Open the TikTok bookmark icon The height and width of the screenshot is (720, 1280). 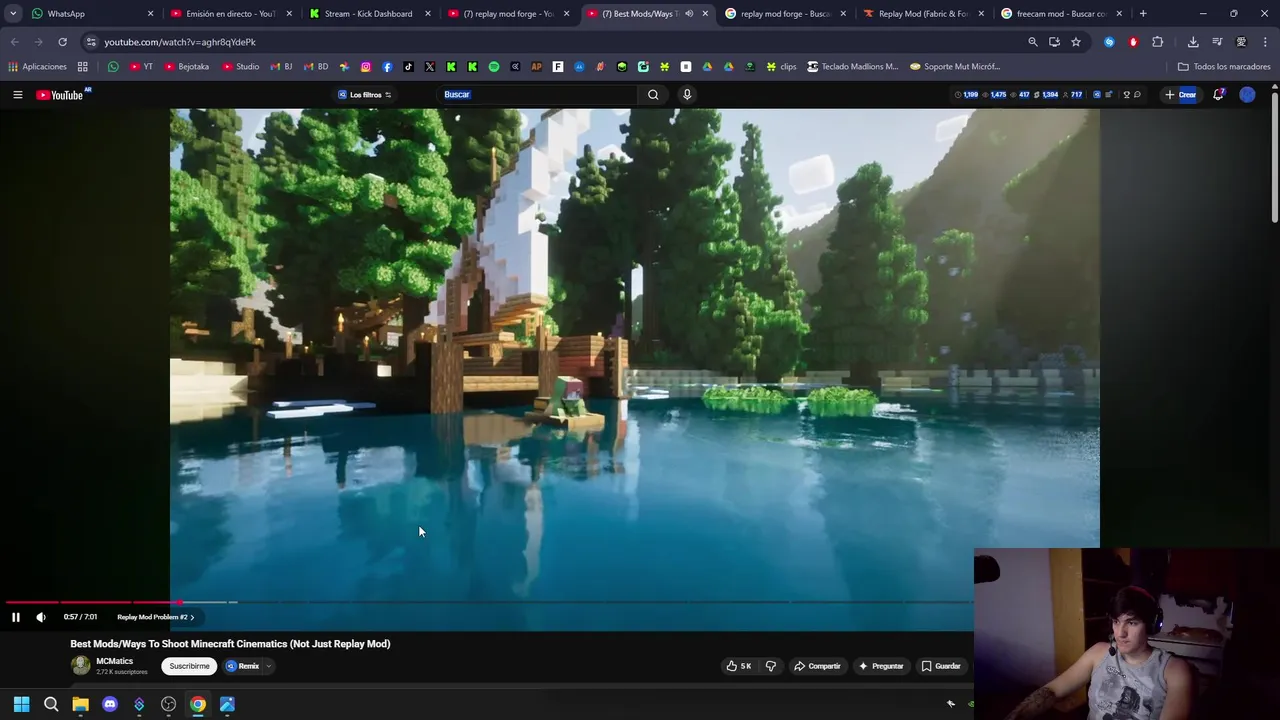pos(408,67)
